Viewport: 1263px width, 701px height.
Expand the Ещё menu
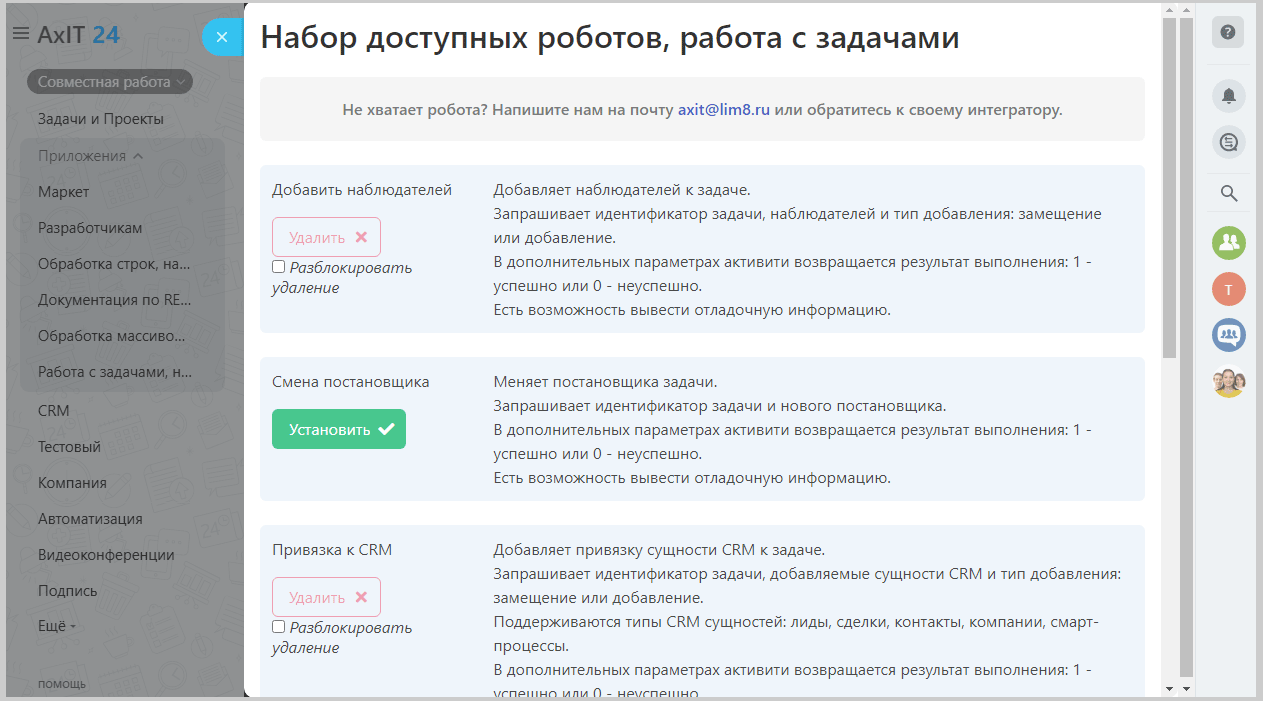click(x=56, y=626)
